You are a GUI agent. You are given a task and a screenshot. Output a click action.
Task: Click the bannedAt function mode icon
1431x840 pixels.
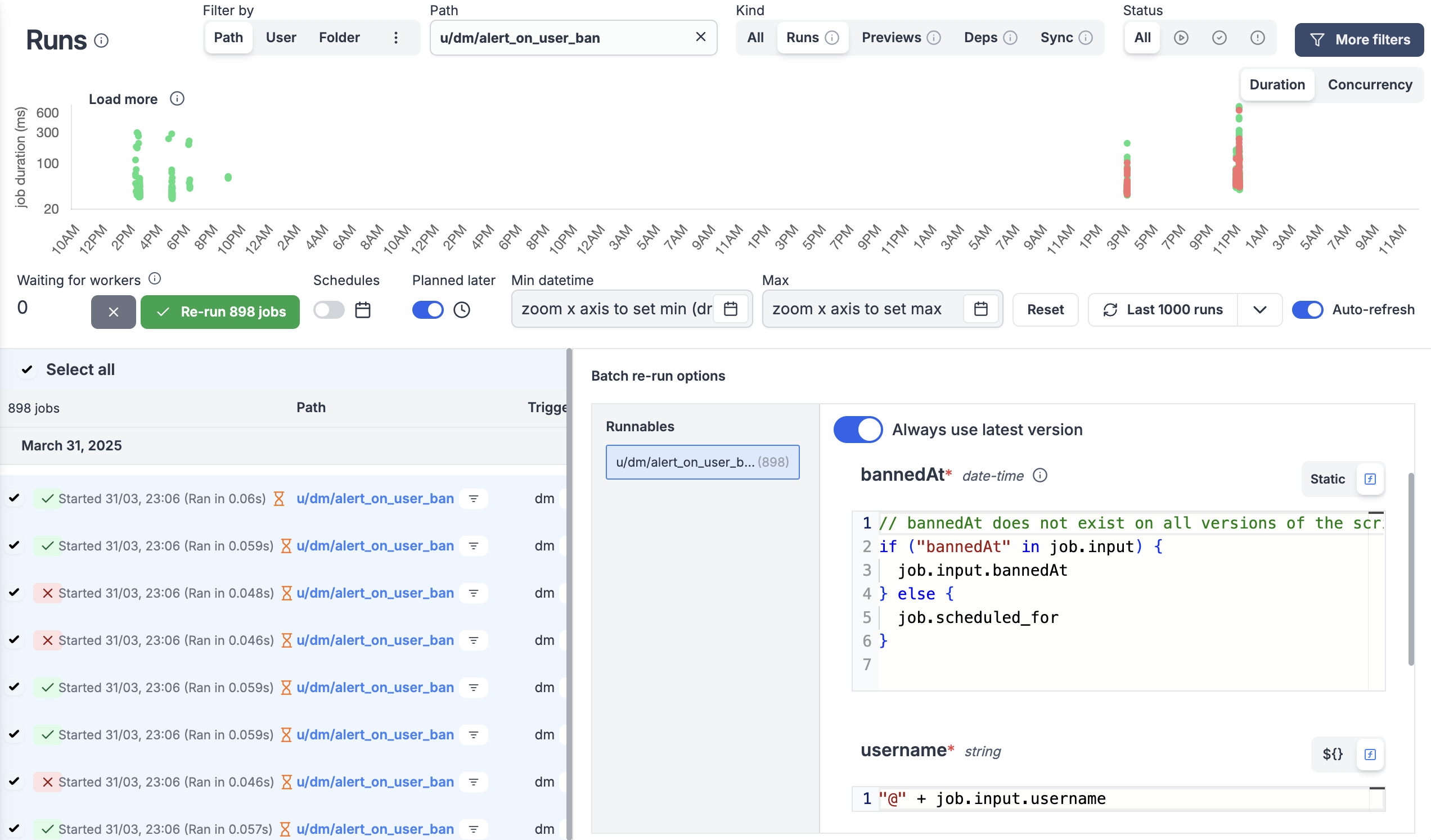1370,478
